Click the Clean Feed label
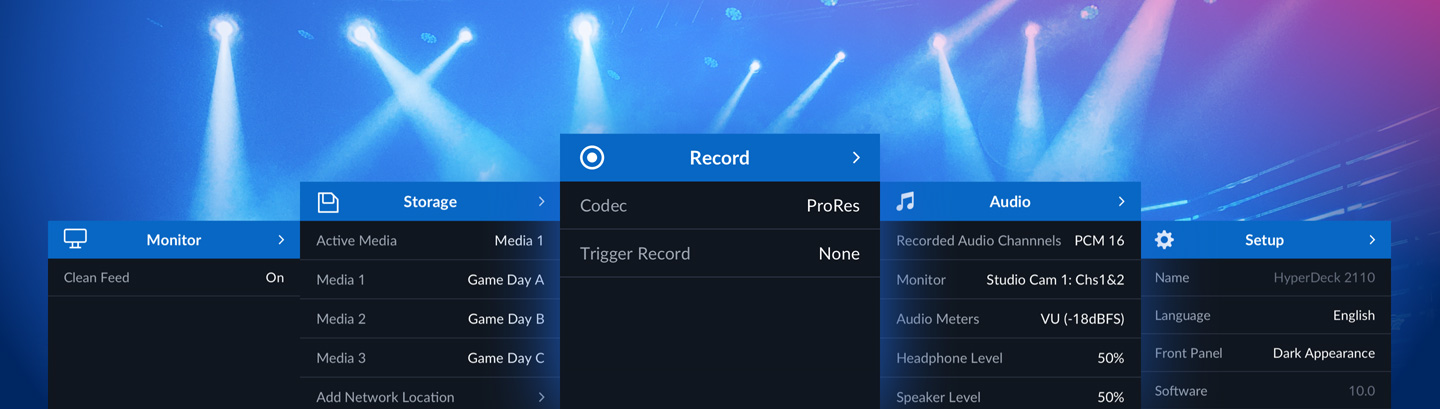The image size is (1440, 409). pyautogui.click(x=96, y=278)
